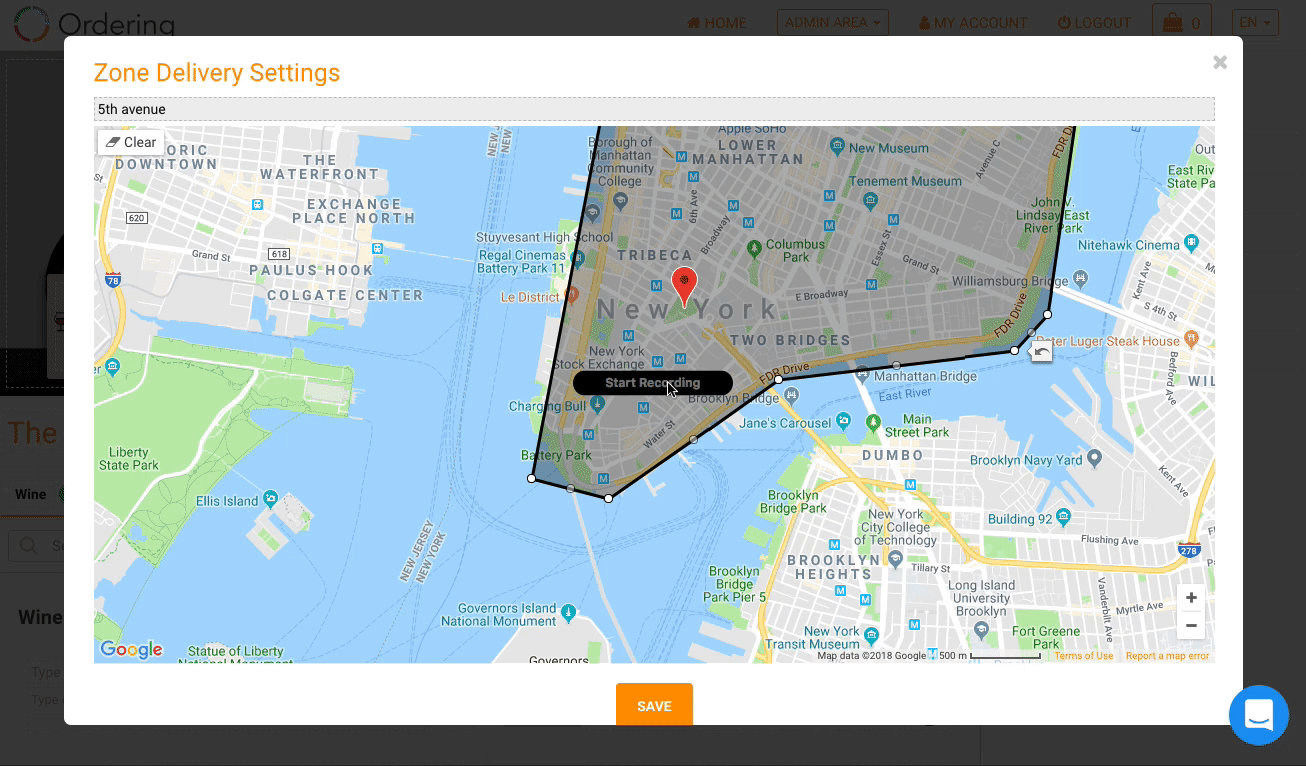Zoom in the map with plus button
The image size is (1306, 766).
tap(1191, 598)
